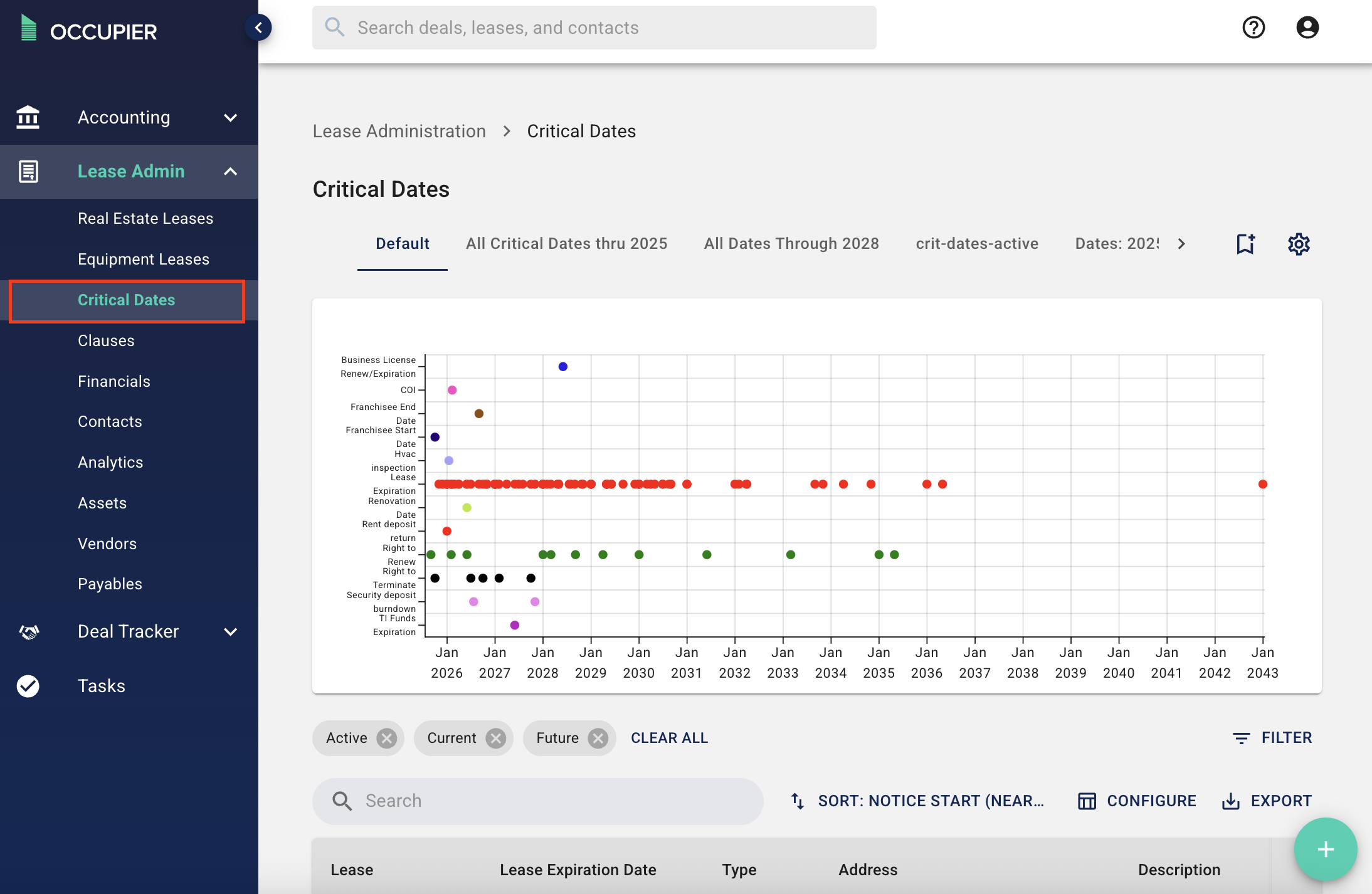Expand the Deal Tracker menu chevron
This screenshot has width=1372, height=894.
231,632
